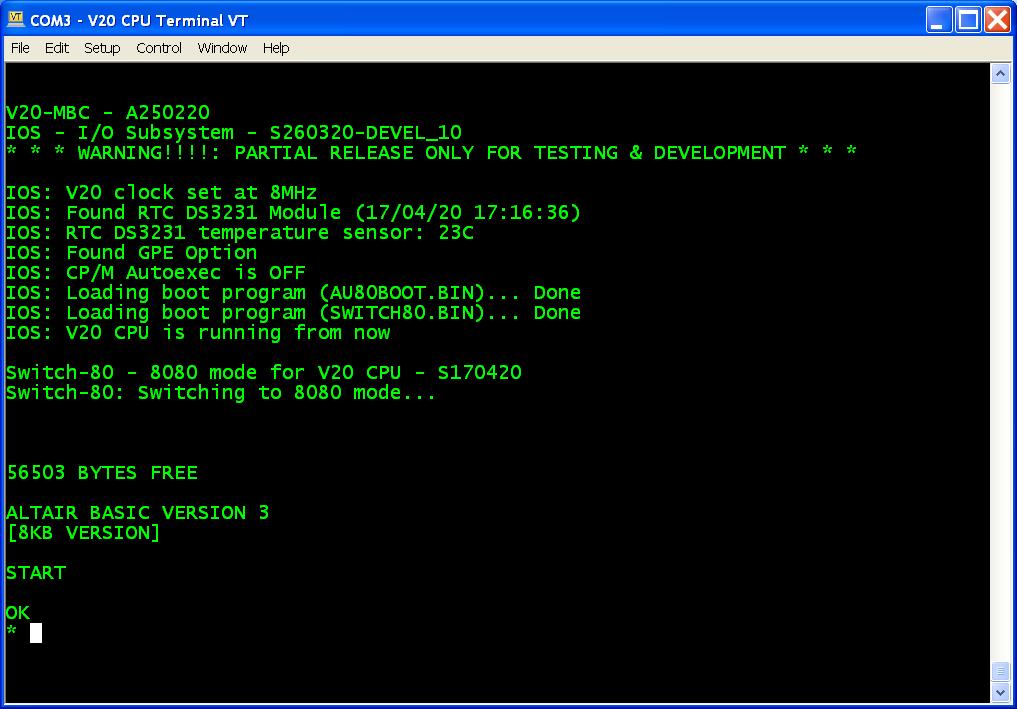Viewport: 1017px width, 709px height.
Task: Click 'Switch-80 - 8080 mode for V20 CPU' line
Action: [263, 372]
